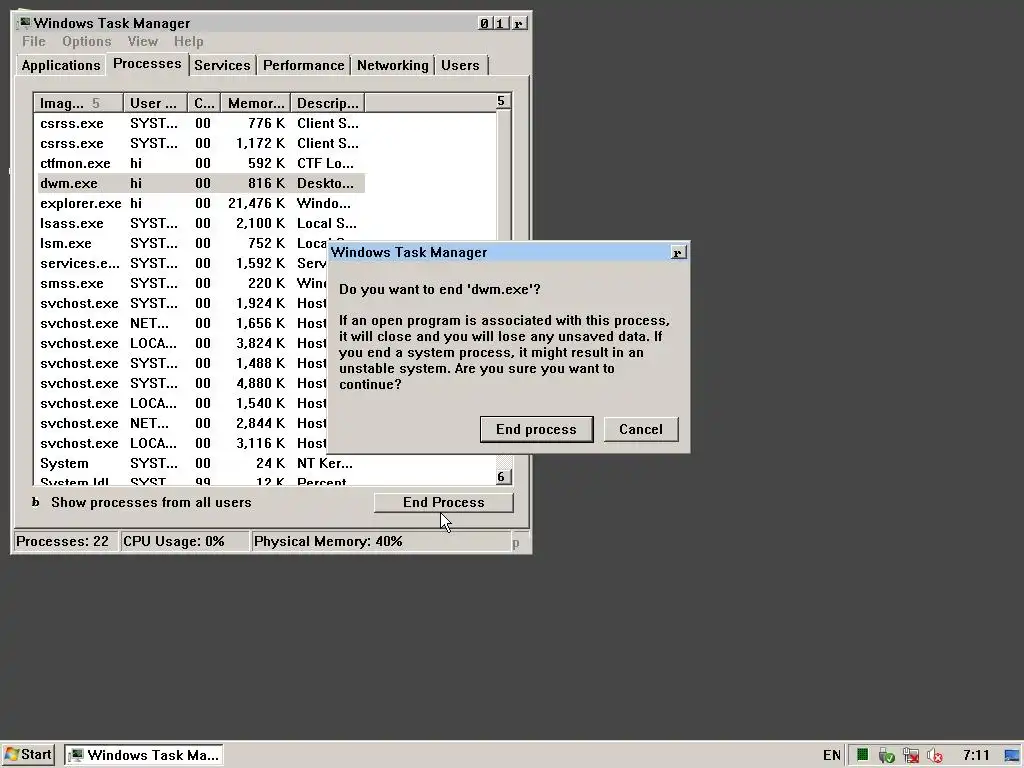Click the green CPU usage tray icon
The width and height of the screenshot is (1024, 768).
863,755
